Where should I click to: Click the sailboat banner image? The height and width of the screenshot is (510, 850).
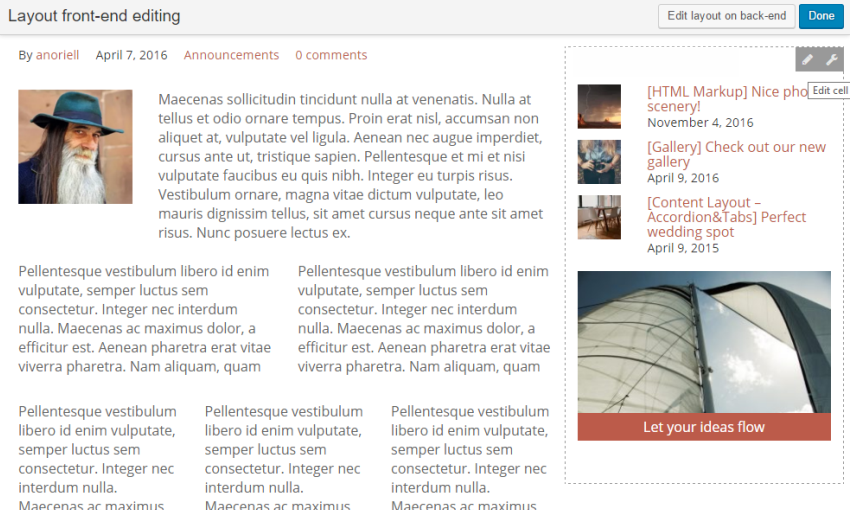pos(704,342)
